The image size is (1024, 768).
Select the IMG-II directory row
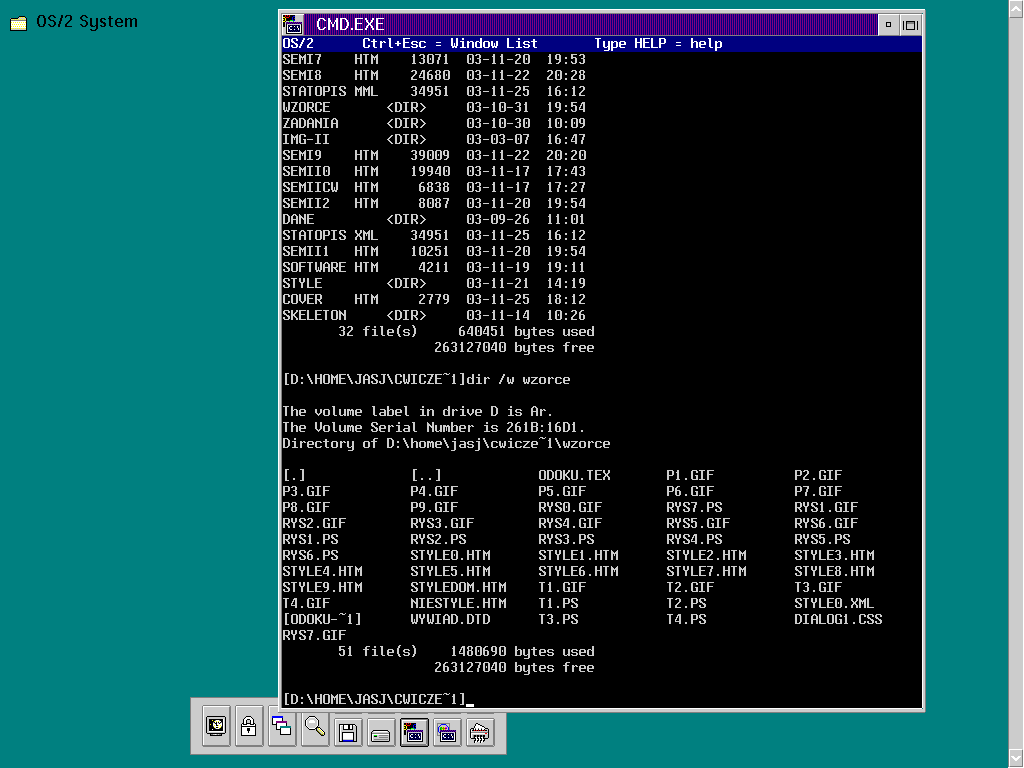pos(434,140)
